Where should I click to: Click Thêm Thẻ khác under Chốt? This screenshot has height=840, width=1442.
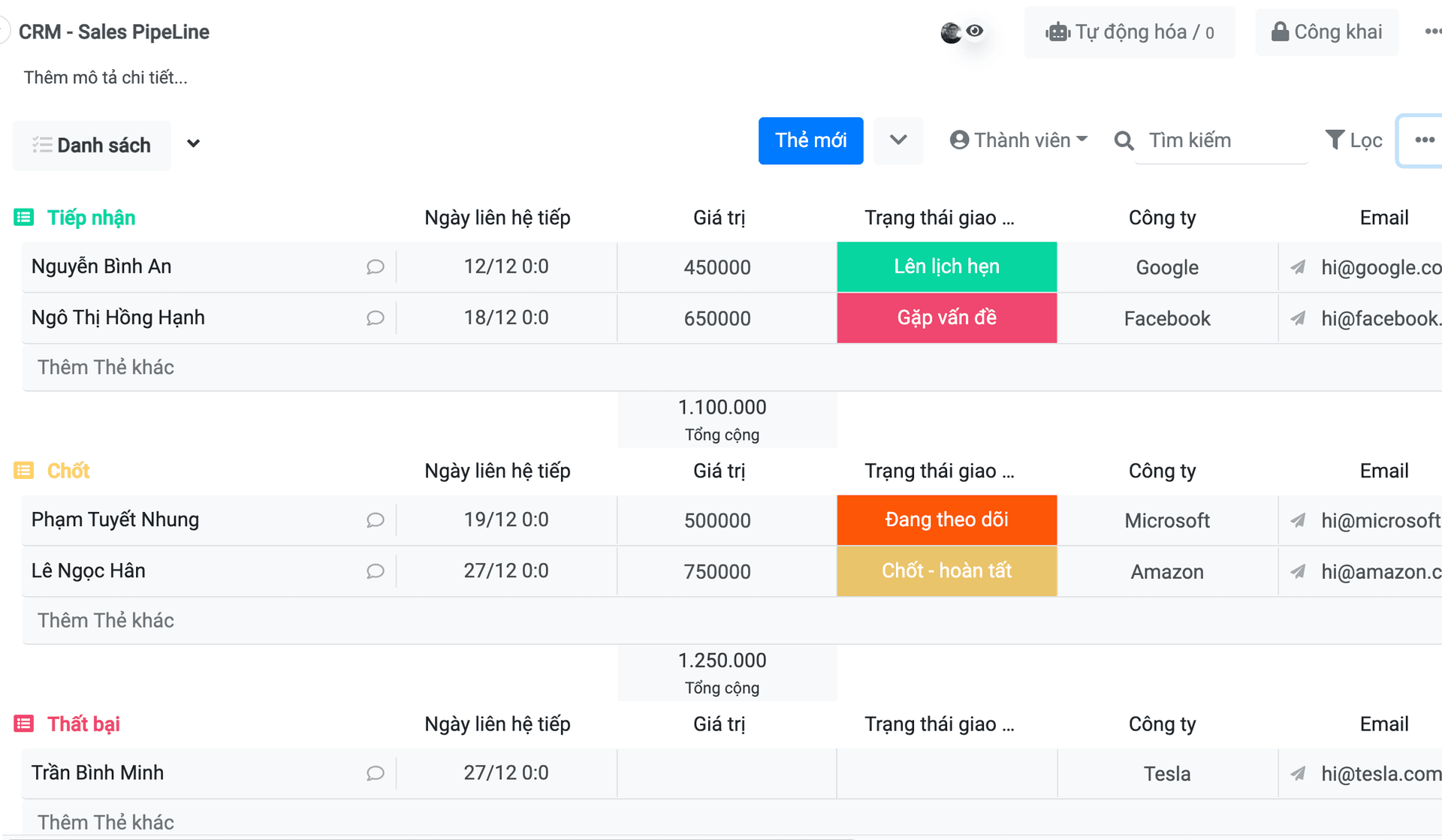click(x=106, y=620)
